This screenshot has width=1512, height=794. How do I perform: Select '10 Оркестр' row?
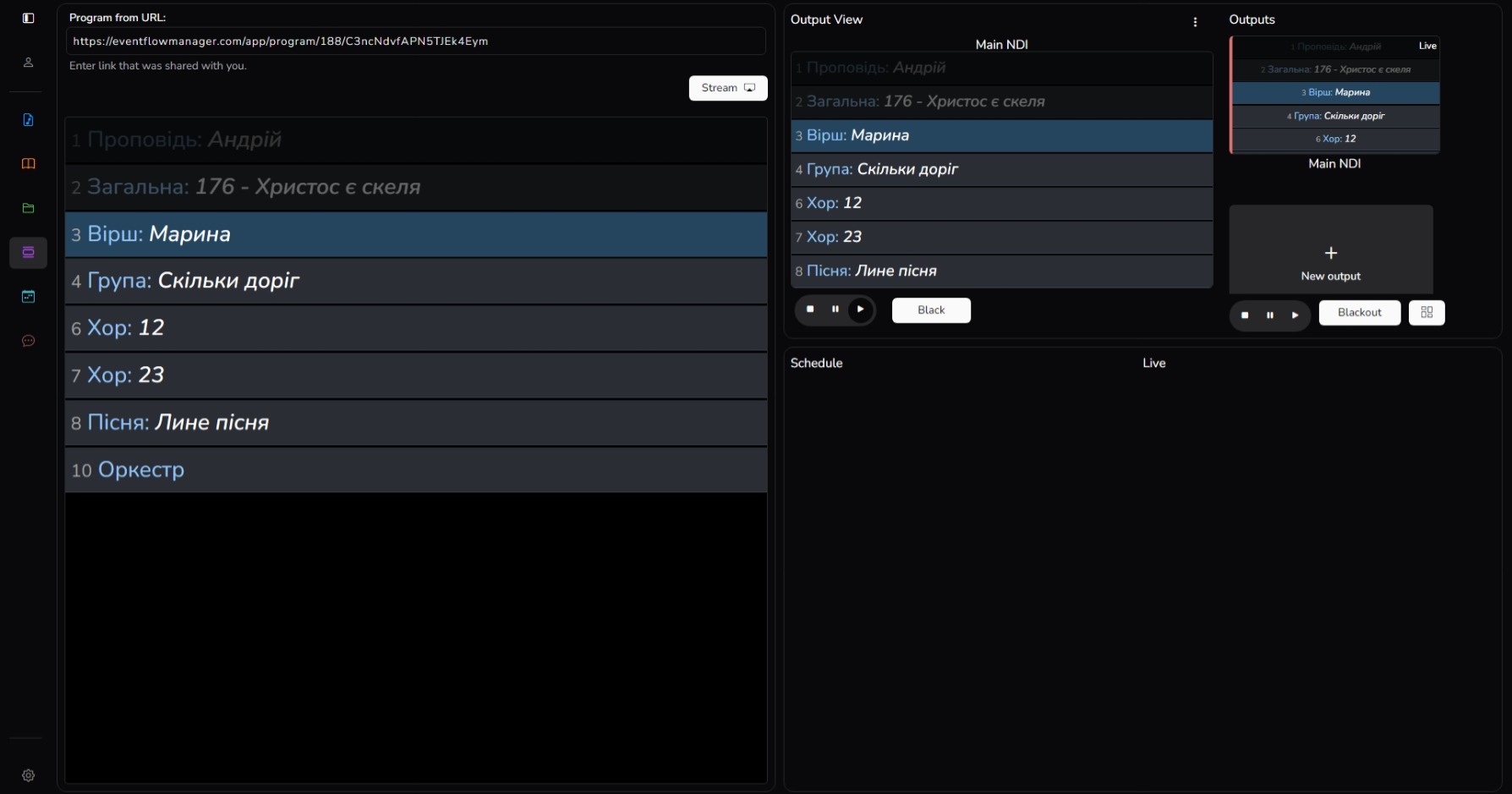point(416,470)
